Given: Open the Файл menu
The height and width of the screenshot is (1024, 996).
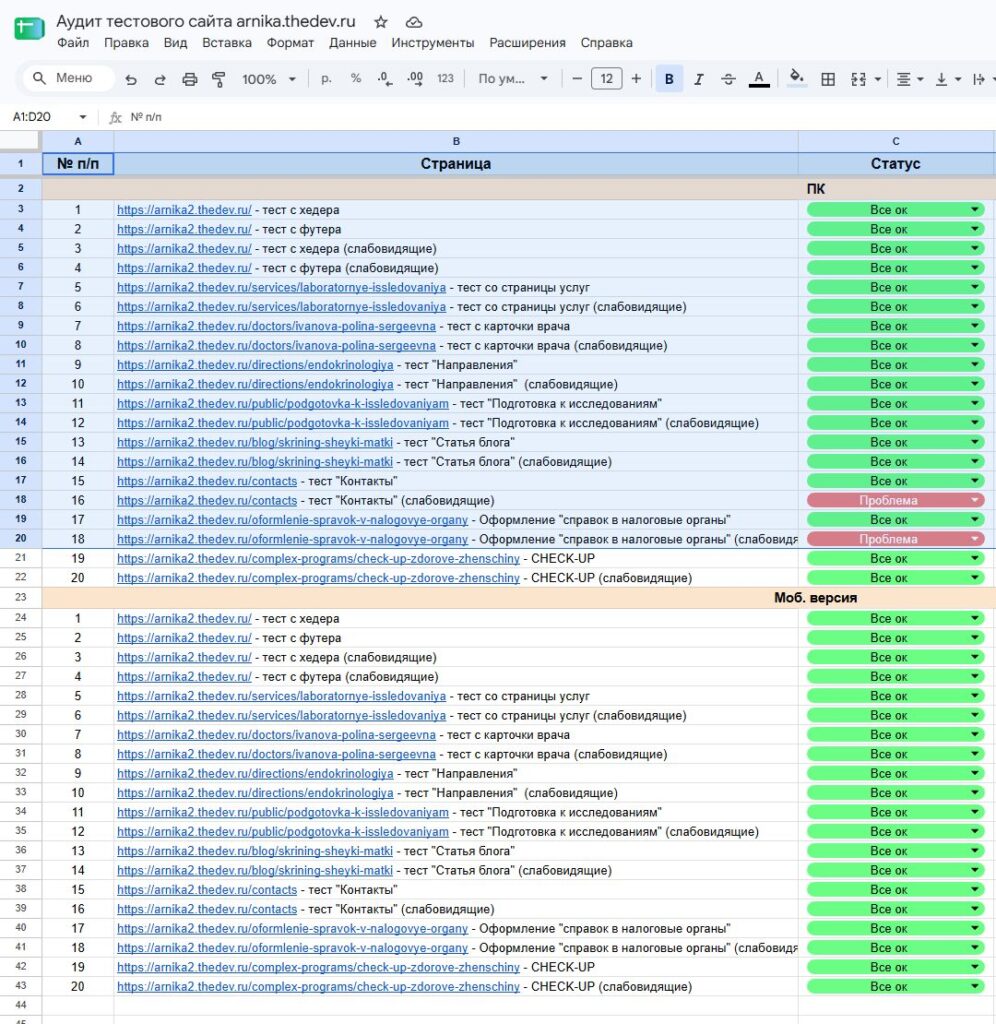Looking at the screenshot, I should 73,42.
